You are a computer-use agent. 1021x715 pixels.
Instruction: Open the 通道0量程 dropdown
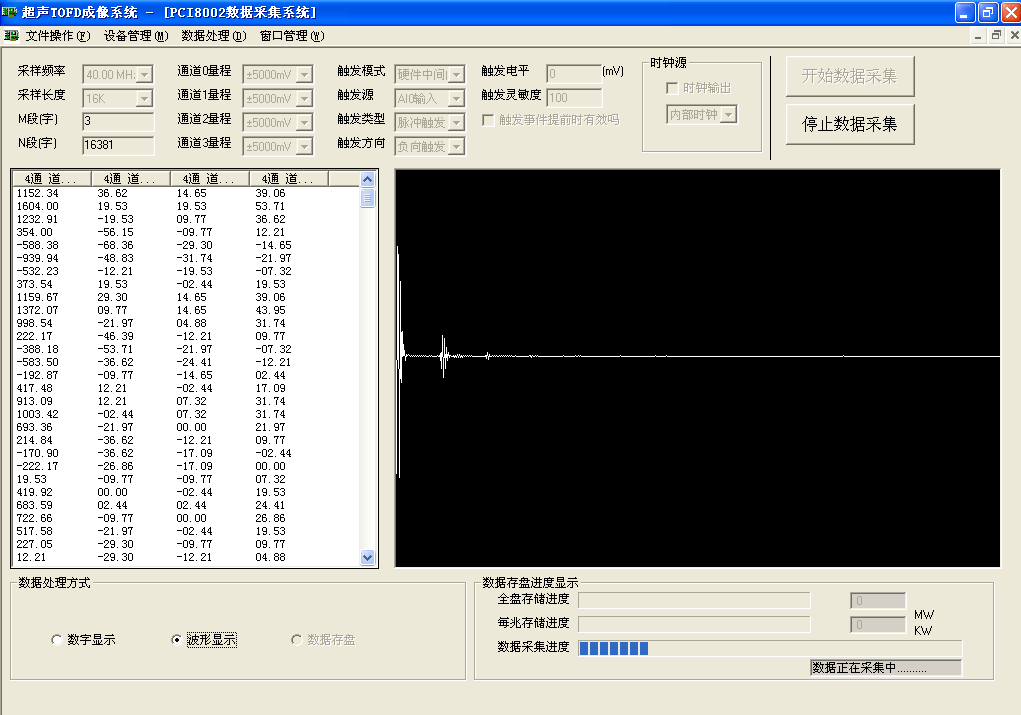click(304, 75)
